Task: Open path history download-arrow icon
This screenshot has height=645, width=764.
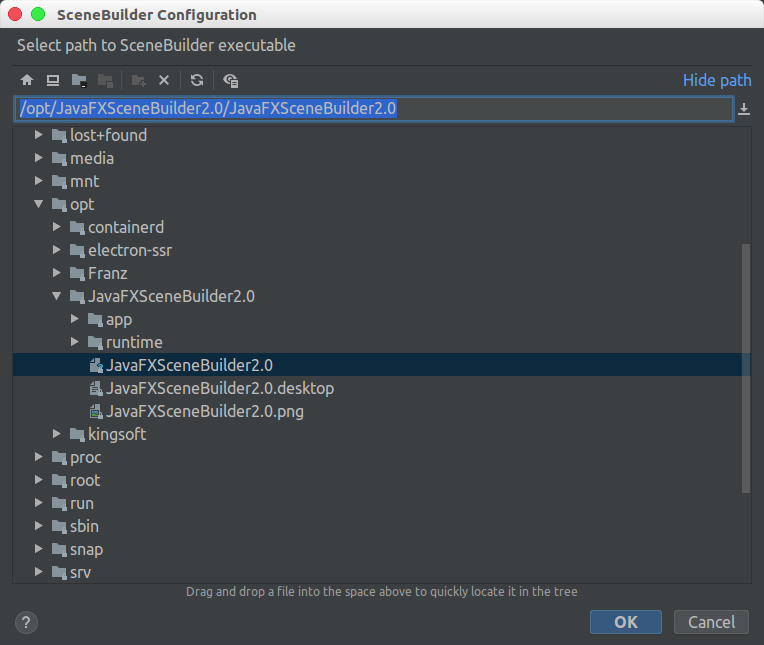Action: (744, 109)
